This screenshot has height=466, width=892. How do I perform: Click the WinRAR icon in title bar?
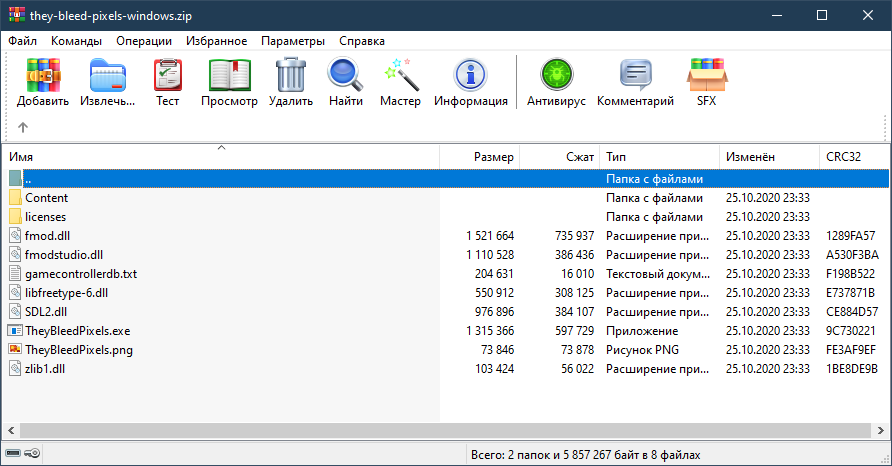point(16,15)
